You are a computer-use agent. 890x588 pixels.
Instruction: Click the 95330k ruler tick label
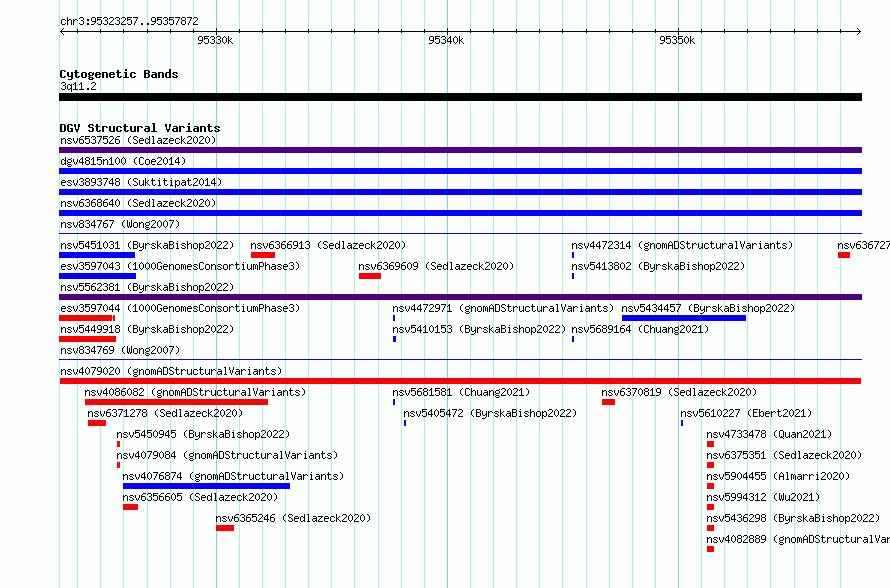pyautogui.click(x=215, y=40)
